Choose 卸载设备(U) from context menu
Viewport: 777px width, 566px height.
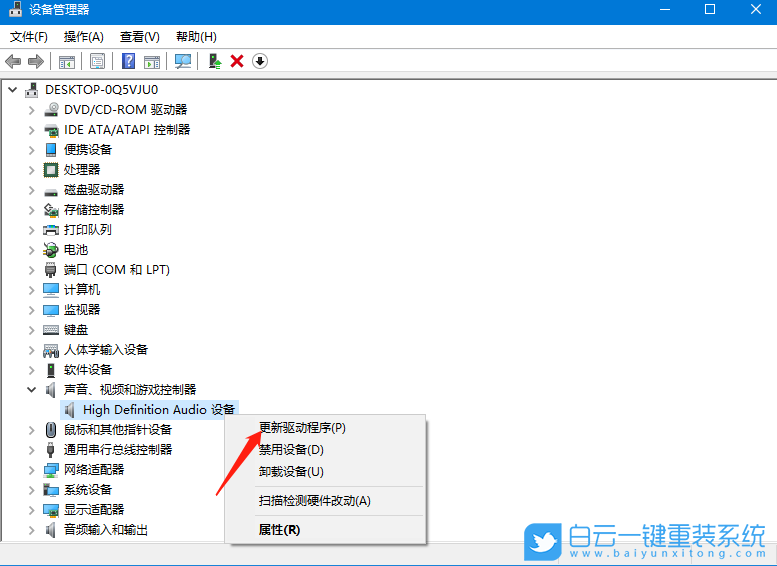click(x=325, y=471)
